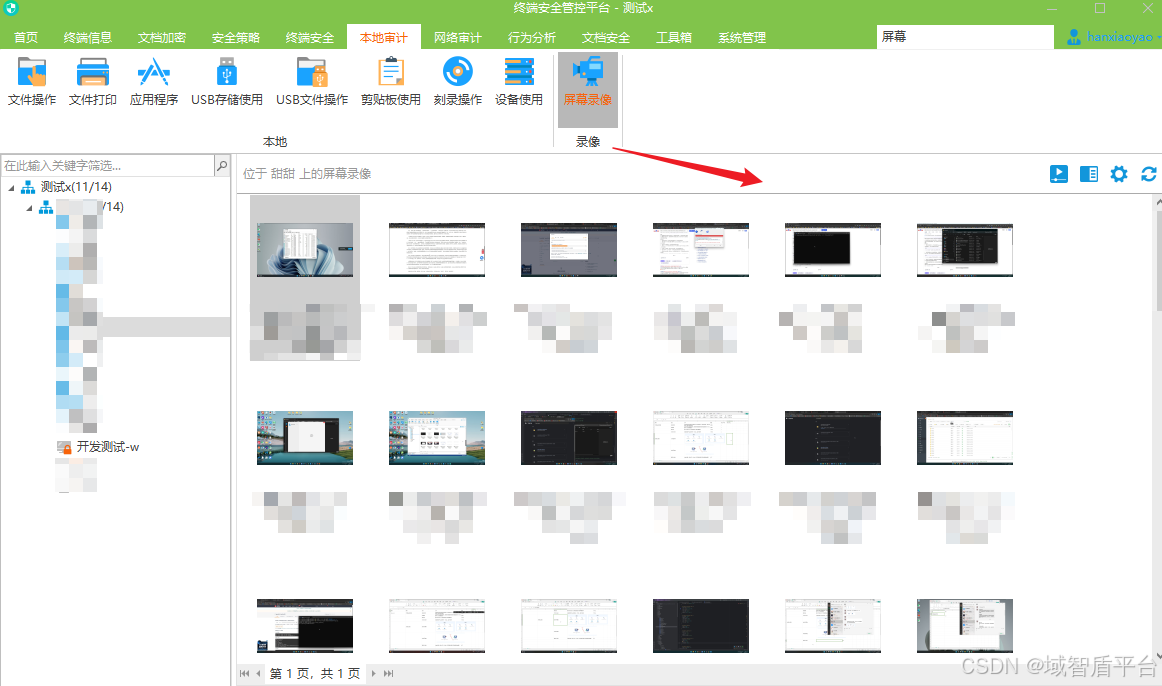
Task: Open the 首页 tab
Action: click(26, 37)
